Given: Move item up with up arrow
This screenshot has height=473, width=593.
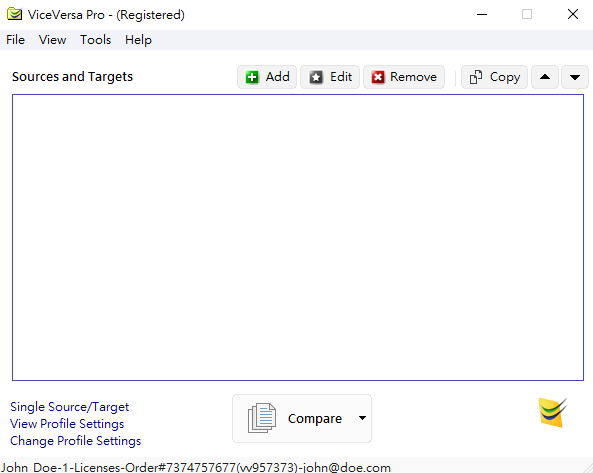Looking at the screenshot, I should point(545,77).
